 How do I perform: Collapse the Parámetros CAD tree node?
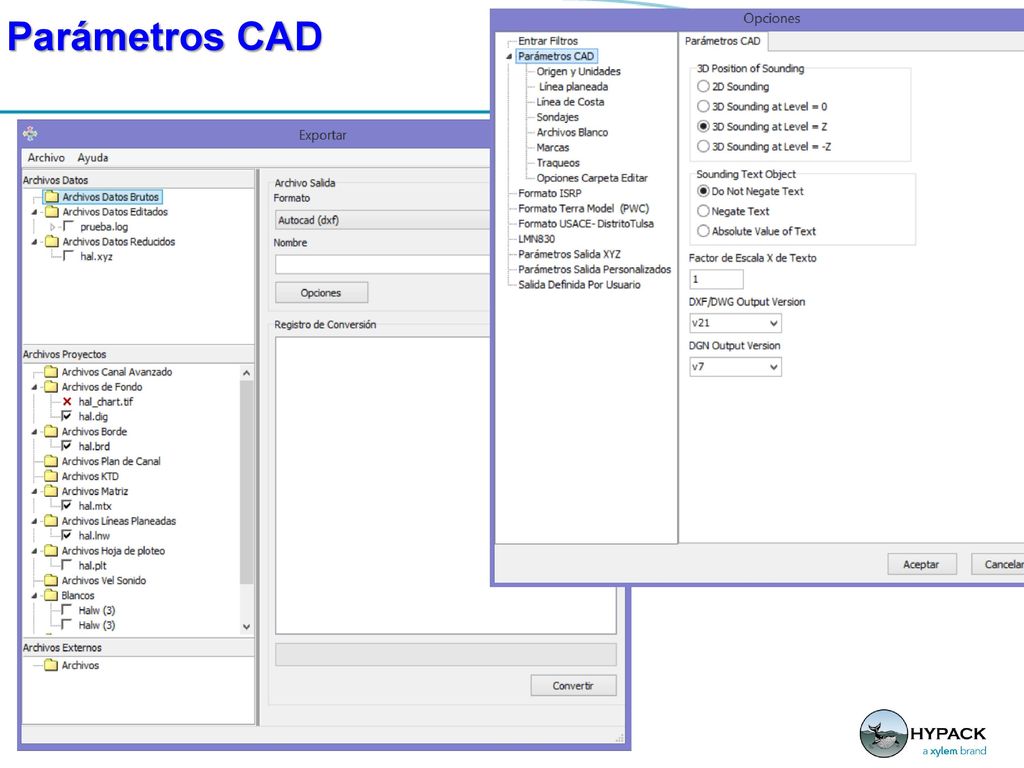click(x=509, y=57)
